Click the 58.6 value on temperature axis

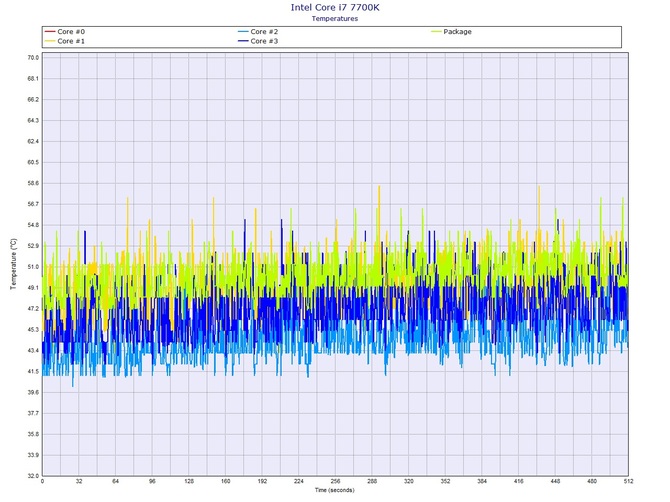pos(33,183)
